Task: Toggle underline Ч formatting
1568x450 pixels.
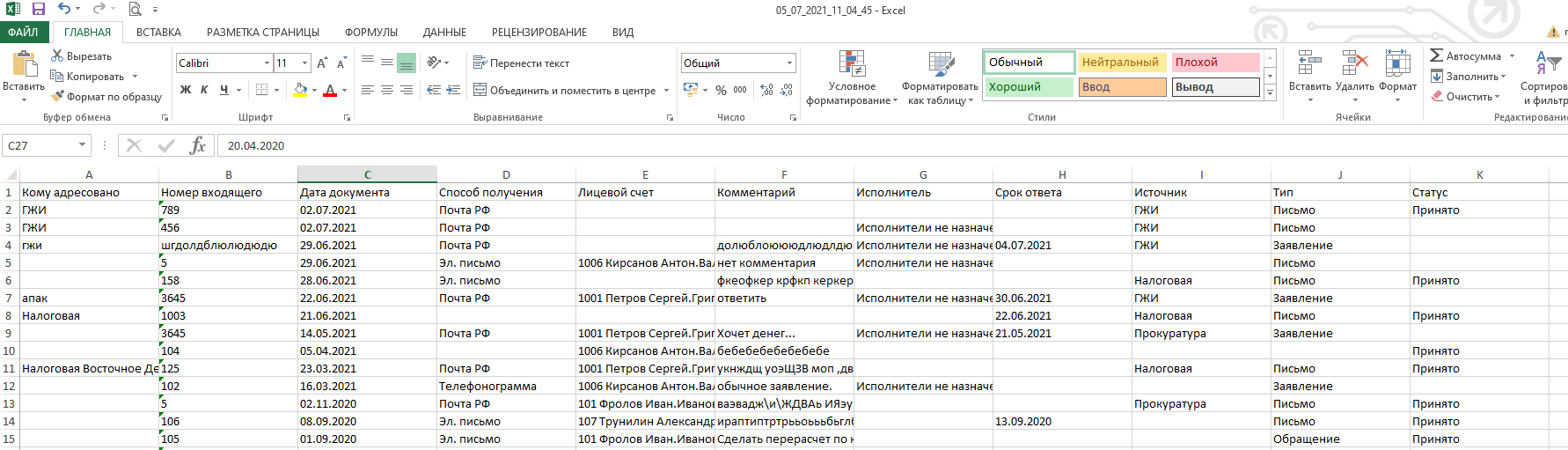Action: tap(223, 90)
